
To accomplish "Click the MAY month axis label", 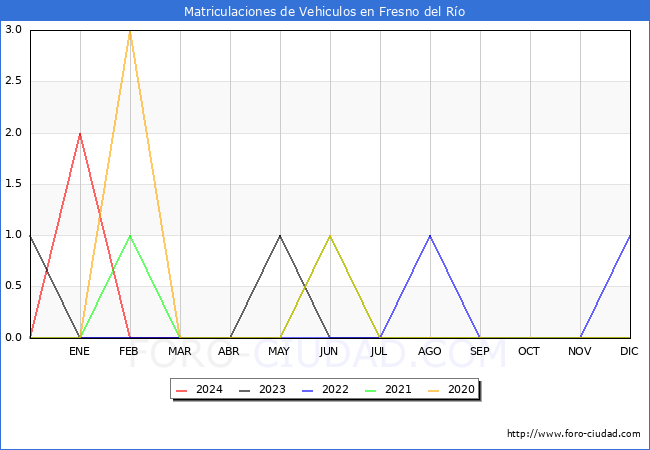I will point(279,351).
